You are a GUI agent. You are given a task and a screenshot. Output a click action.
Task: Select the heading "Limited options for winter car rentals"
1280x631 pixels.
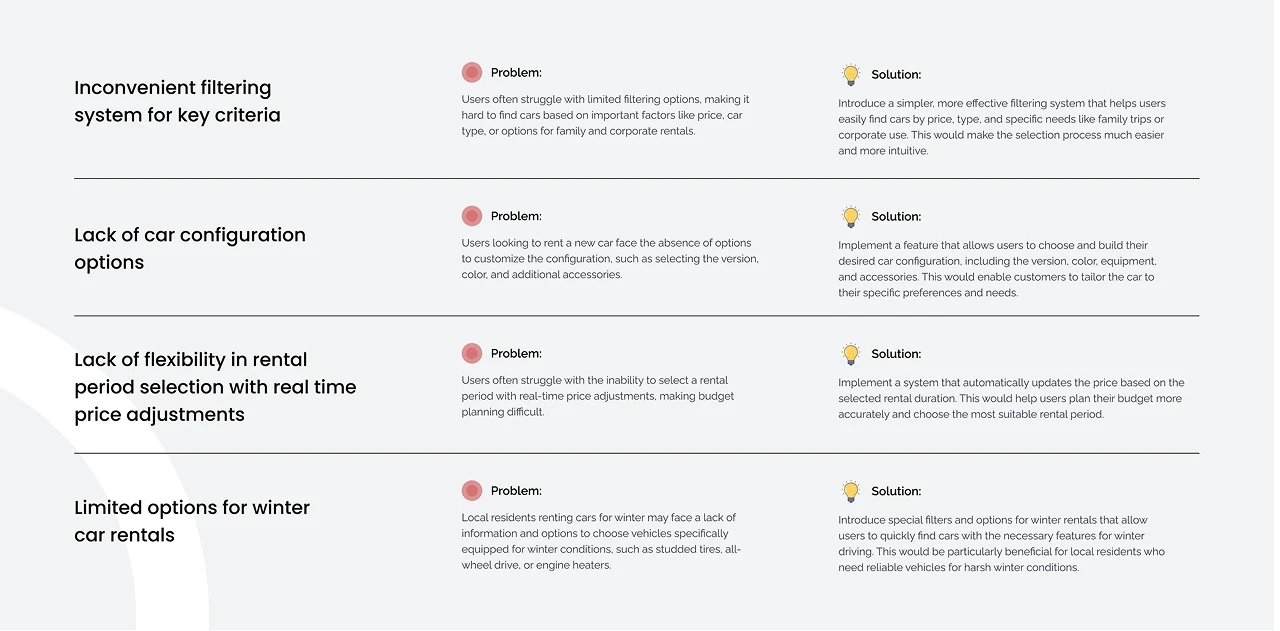coord(192,521)
